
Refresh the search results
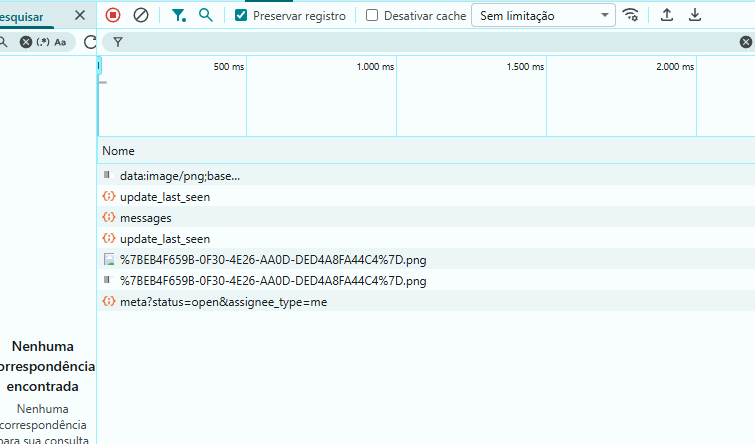coord(90,42)
